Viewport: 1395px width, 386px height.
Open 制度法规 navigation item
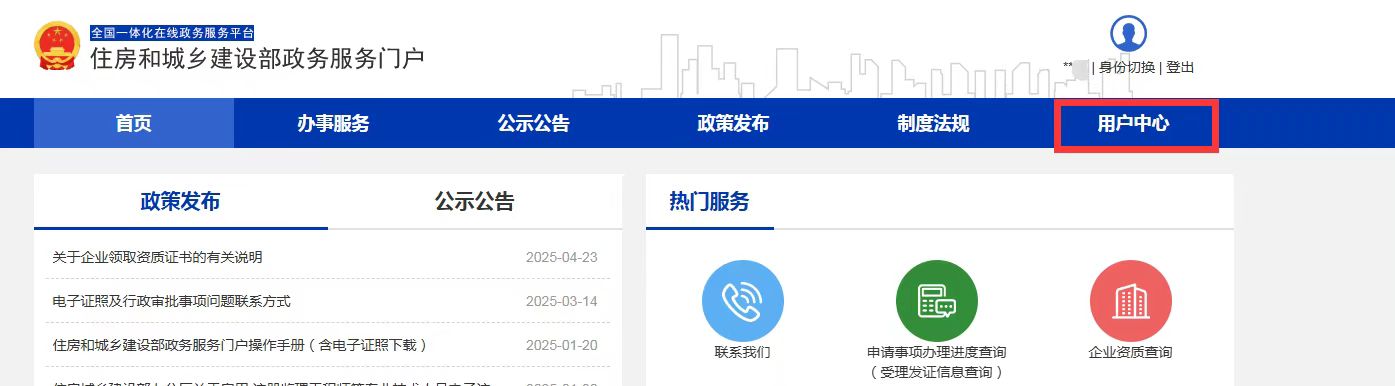click(x=933, y=123)
